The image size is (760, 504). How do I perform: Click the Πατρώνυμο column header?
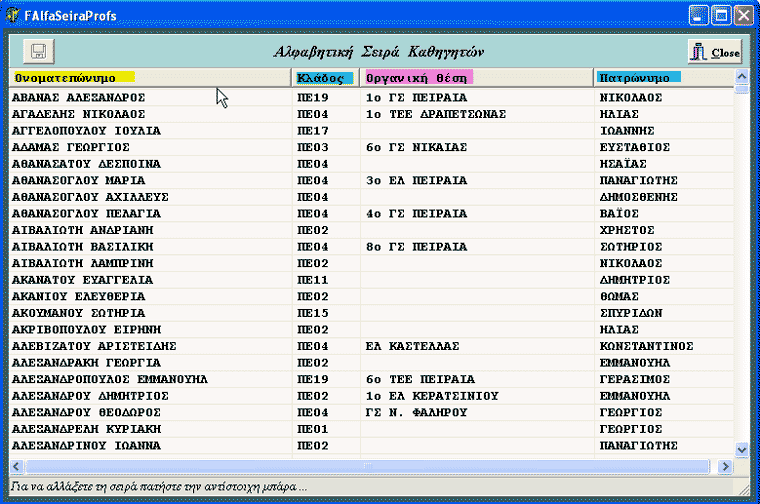point(638,77)
